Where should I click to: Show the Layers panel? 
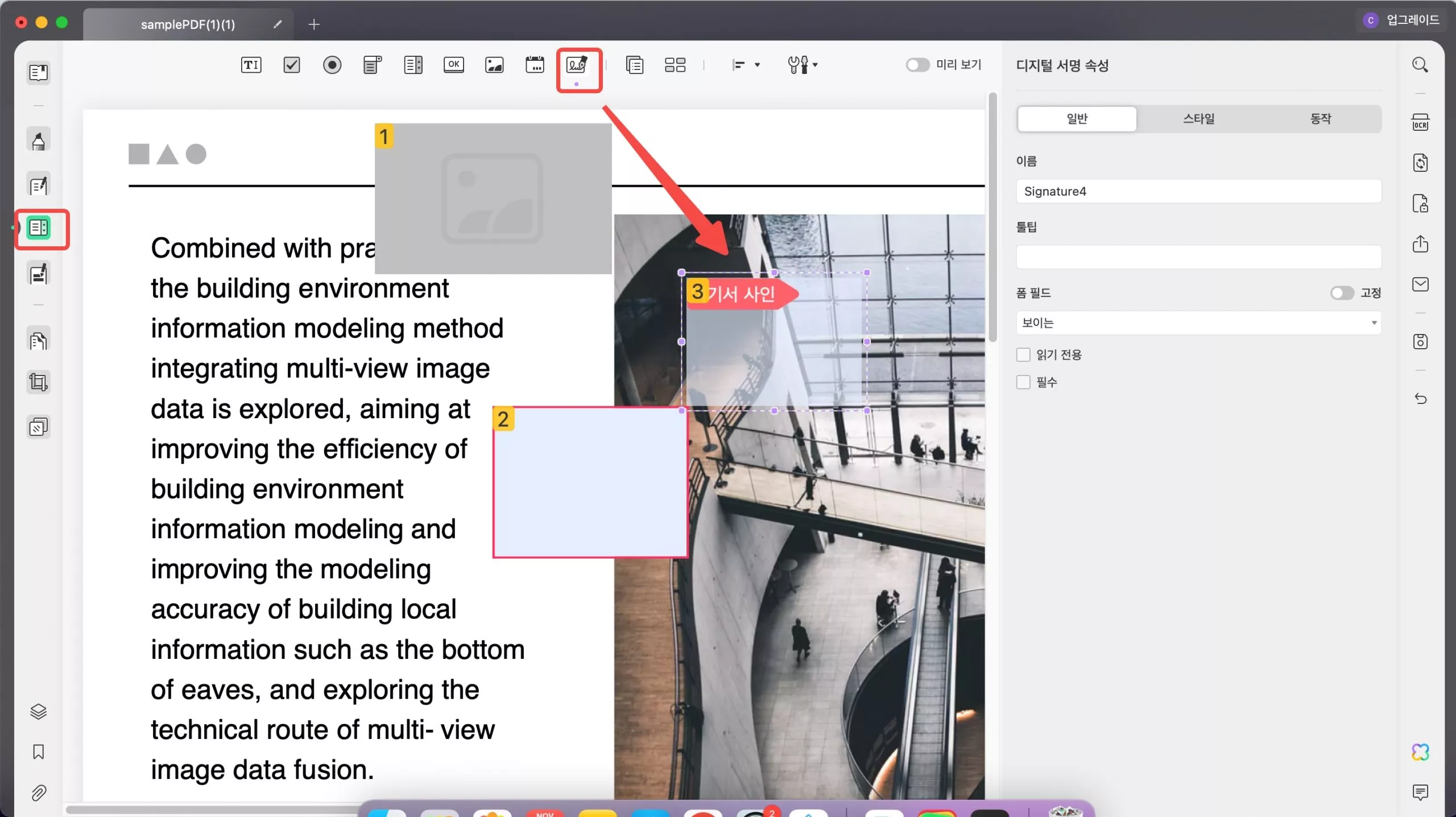39,712
